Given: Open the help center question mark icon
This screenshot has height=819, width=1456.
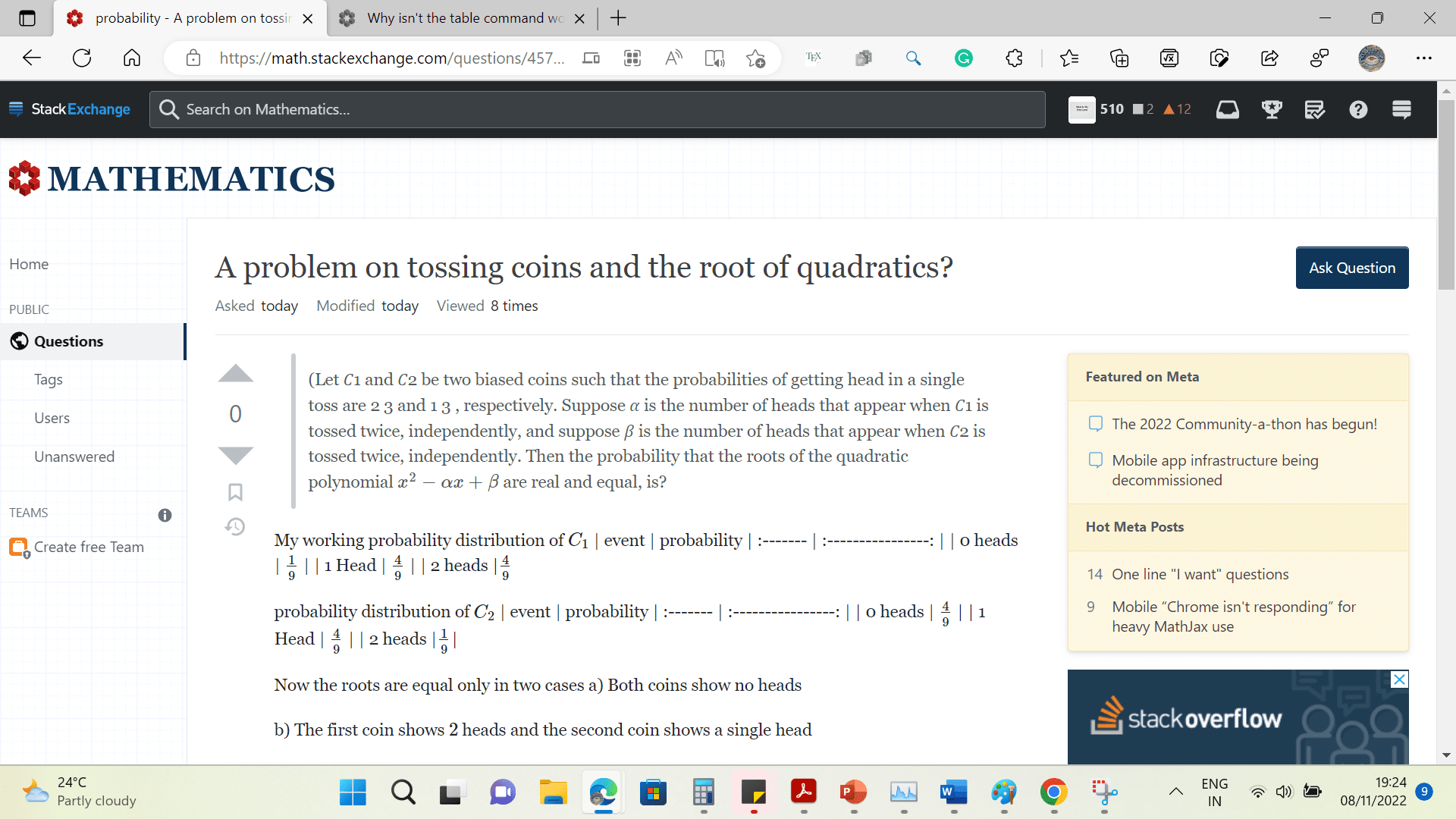Looking at the screenshot, I should [1358, 110].
